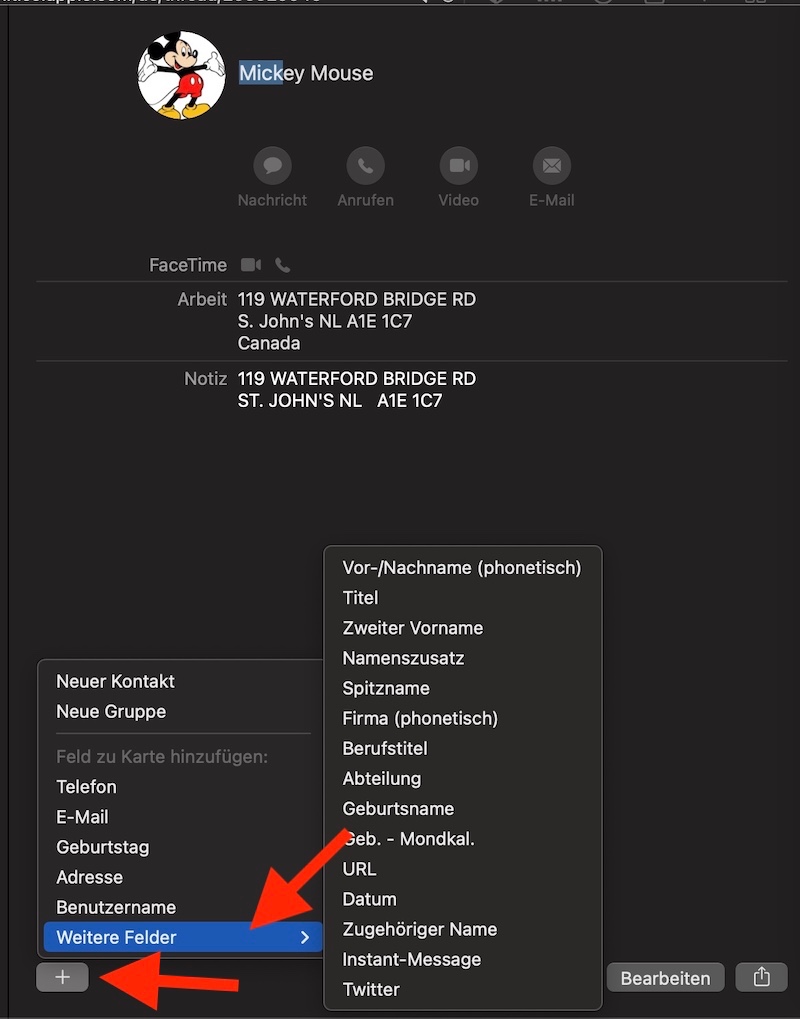
Task: Click the FaceTime video camera icon
Action: (x=250, y=265)
